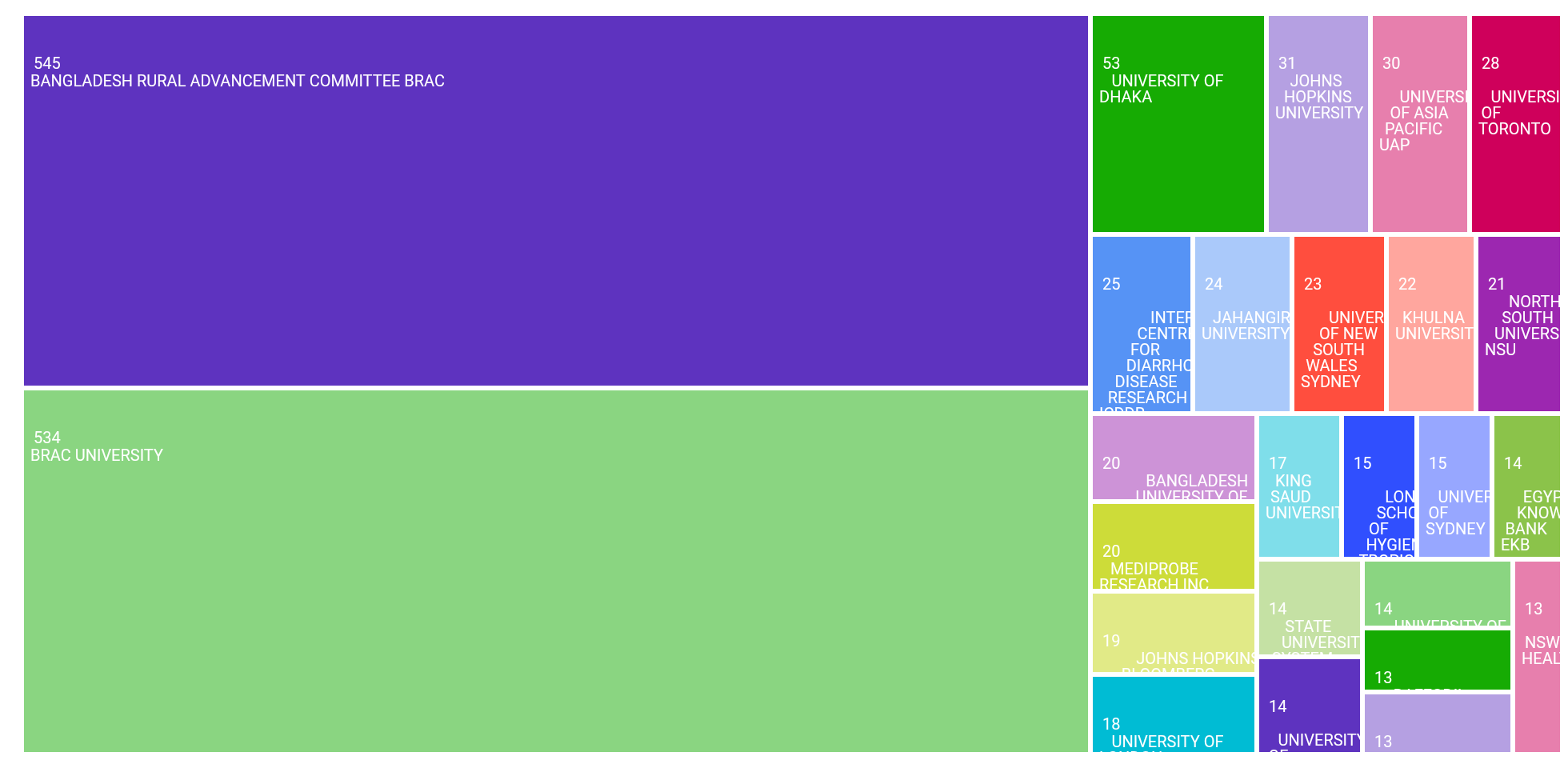
Task: Select the lavender tile with 13
Action: coord(1438,723)
